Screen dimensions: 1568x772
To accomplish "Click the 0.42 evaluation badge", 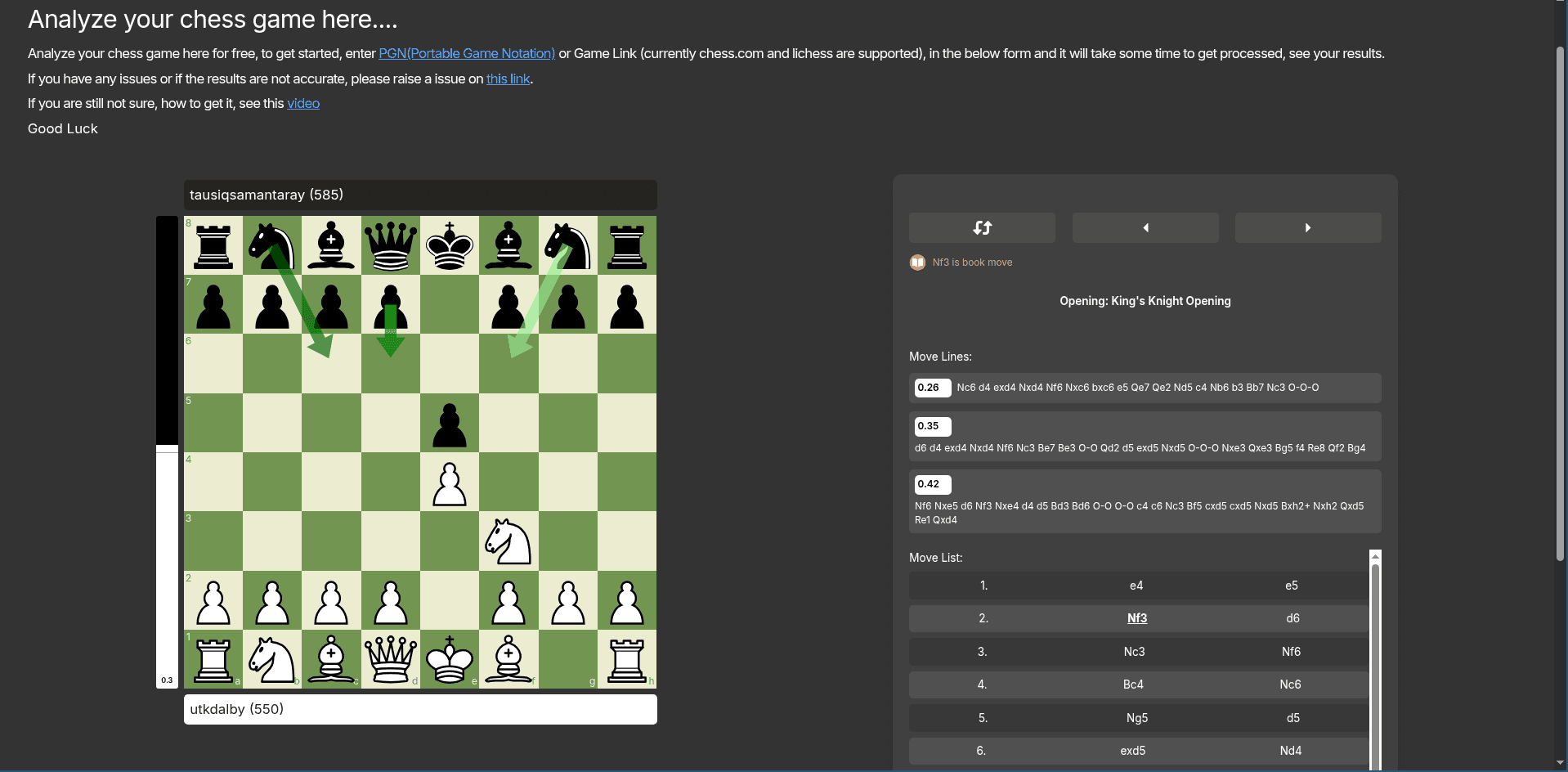I will pos(931,483).
